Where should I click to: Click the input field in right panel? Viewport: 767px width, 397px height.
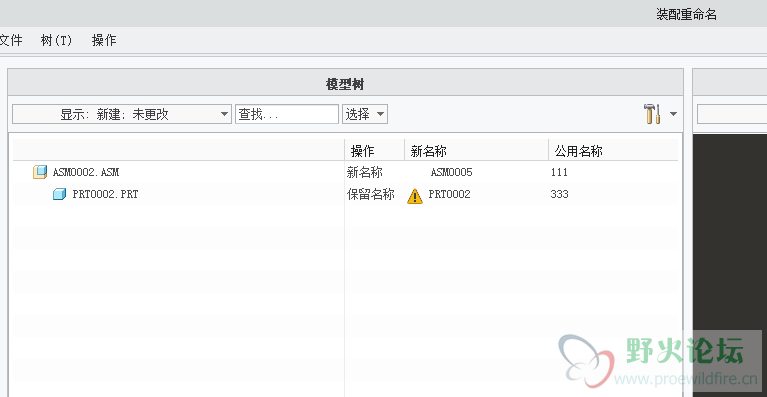coord(732,114)
